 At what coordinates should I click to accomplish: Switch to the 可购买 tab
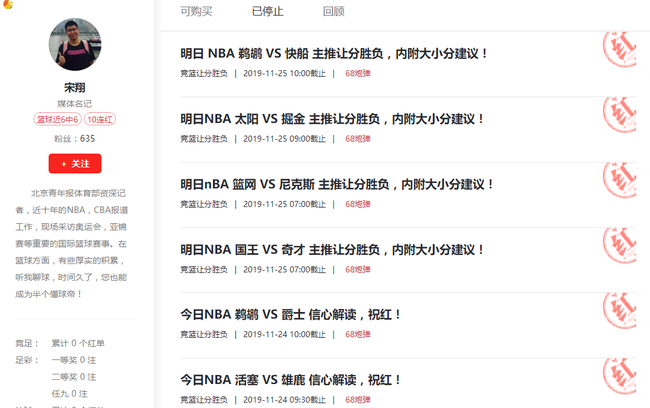click(x=196, y=12)
